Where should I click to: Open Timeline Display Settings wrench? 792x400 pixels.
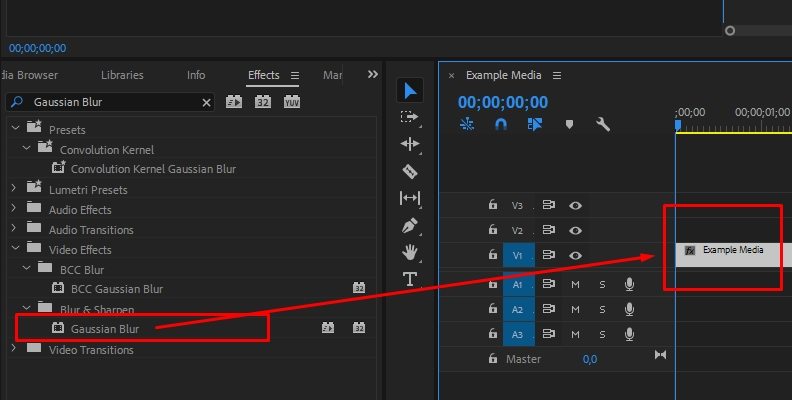click(x=603, y=124)
